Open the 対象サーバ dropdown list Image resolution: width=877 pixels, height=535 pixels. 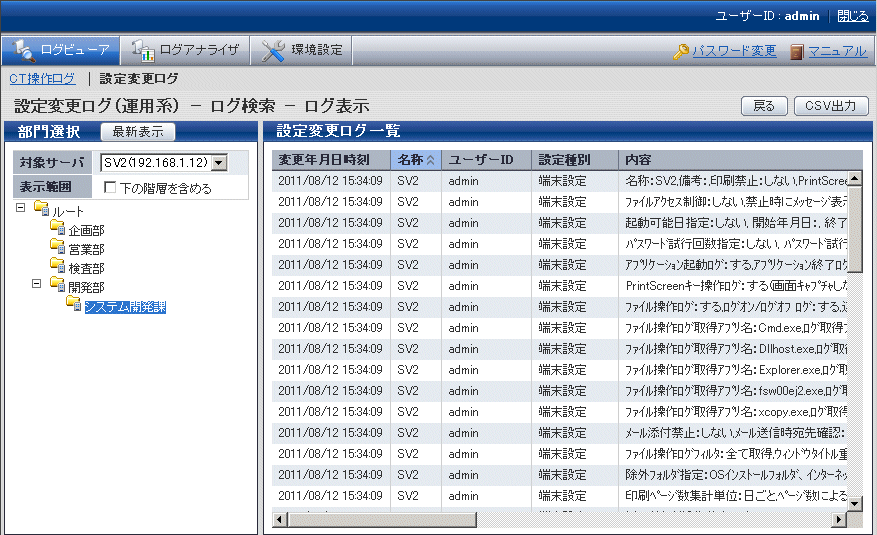tap(219, 163)
